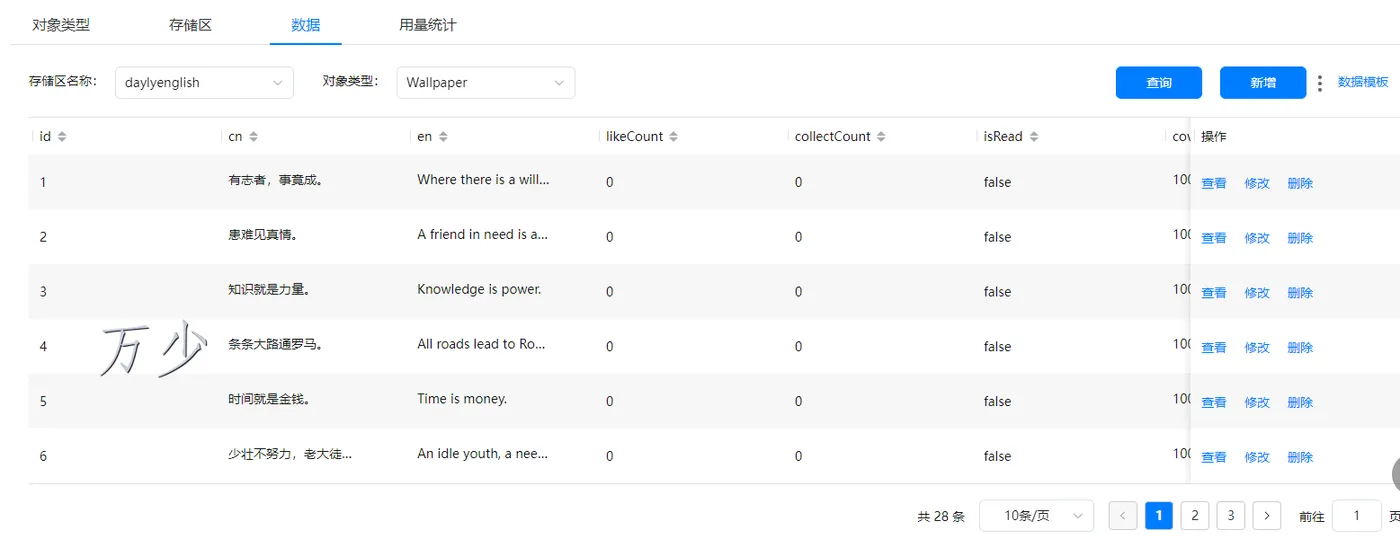Image resolution: width=1400 pixels, height=539 pixels.
Task: Open the three-dot more options menu
Action: tap(1320, 83)
